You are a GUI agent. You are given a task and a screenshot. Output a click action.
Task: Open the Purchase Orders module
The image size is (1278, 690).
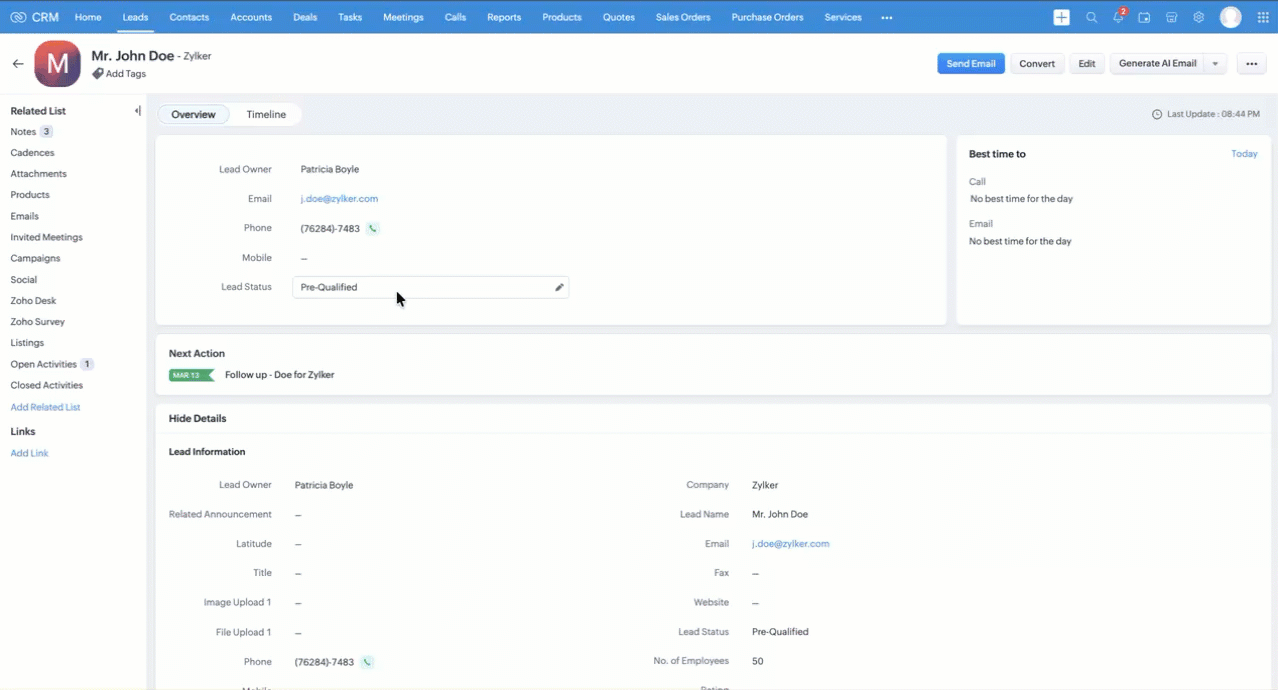[x=767, y=17]
